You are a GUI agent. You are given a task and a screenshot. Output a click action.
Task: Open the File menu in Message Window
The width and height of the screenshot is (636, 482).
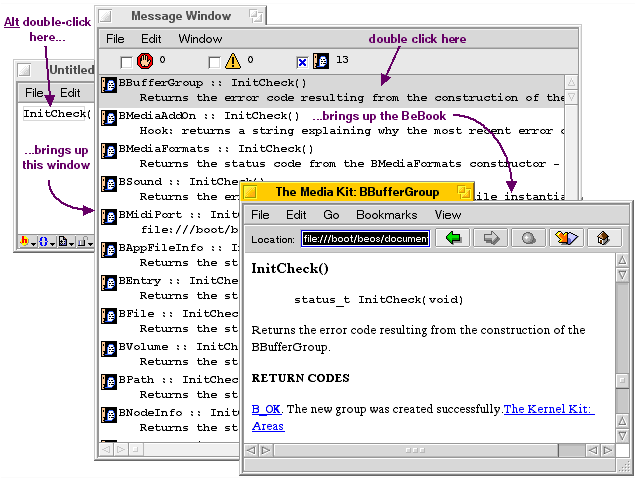115,39
